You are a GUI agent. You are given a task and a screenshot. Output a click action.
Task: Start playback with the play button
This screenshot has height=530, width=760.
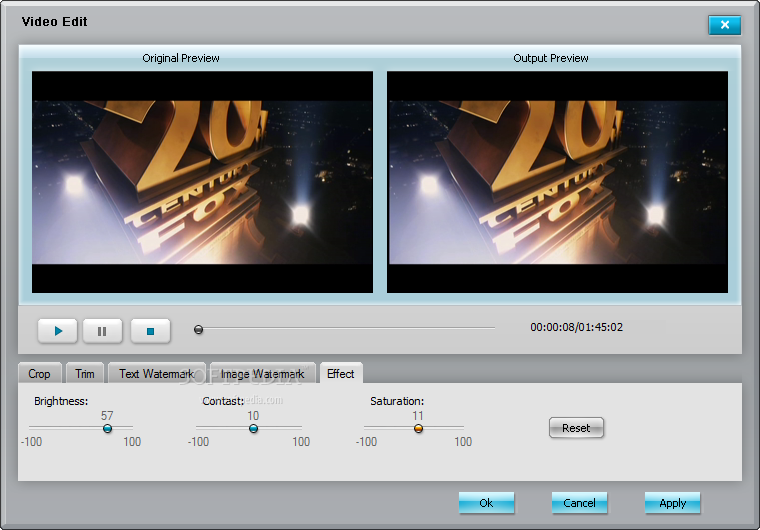(x=58, y=331)
